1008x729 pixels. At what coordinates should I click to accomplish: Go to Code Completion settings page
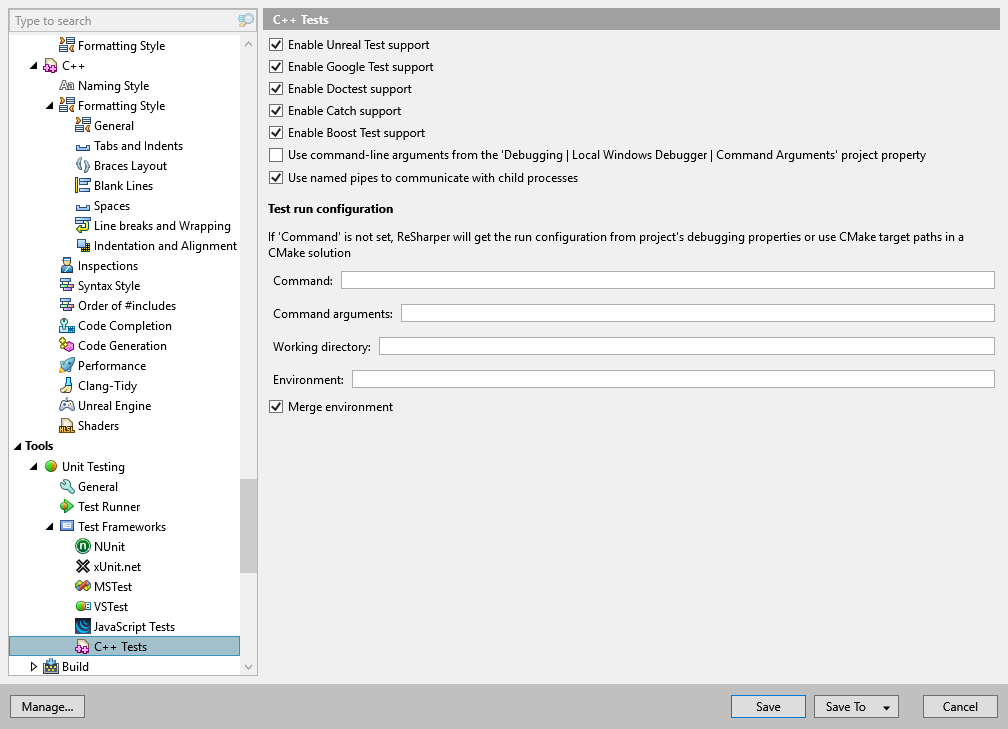point(124,326)
